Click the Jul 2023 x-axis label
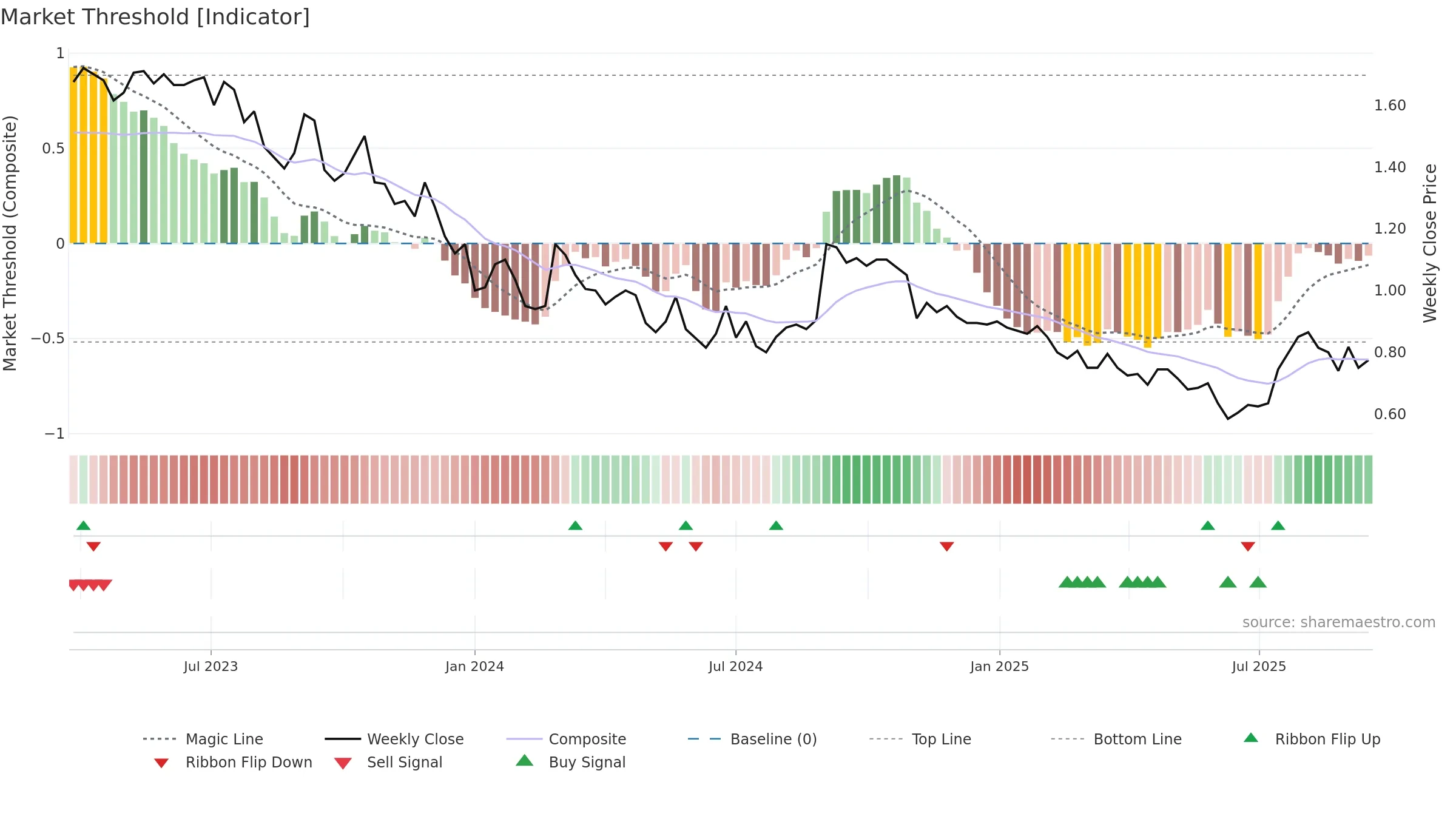 coord(211,667)
